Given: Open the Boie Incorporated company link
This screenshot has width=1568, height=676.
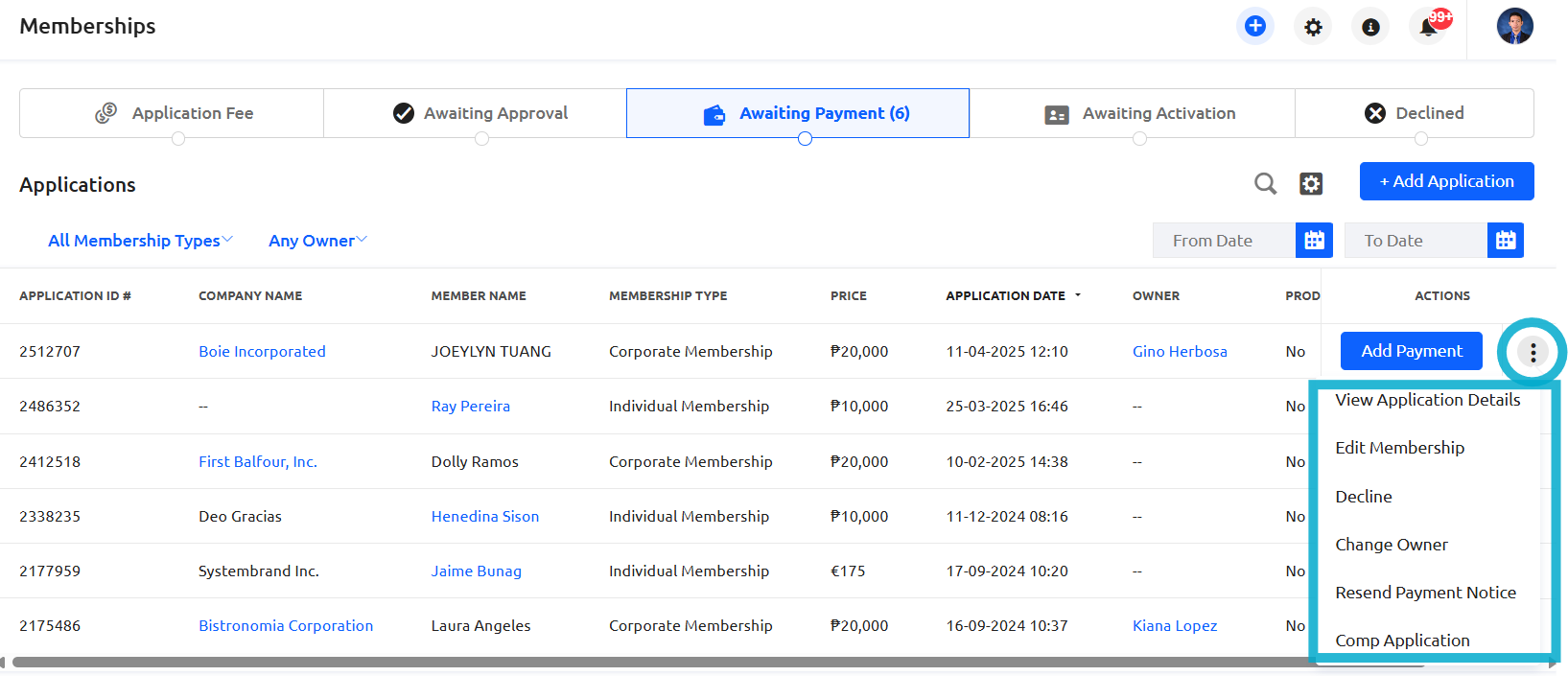Looking at the screenshot, I should click(262, 352).
